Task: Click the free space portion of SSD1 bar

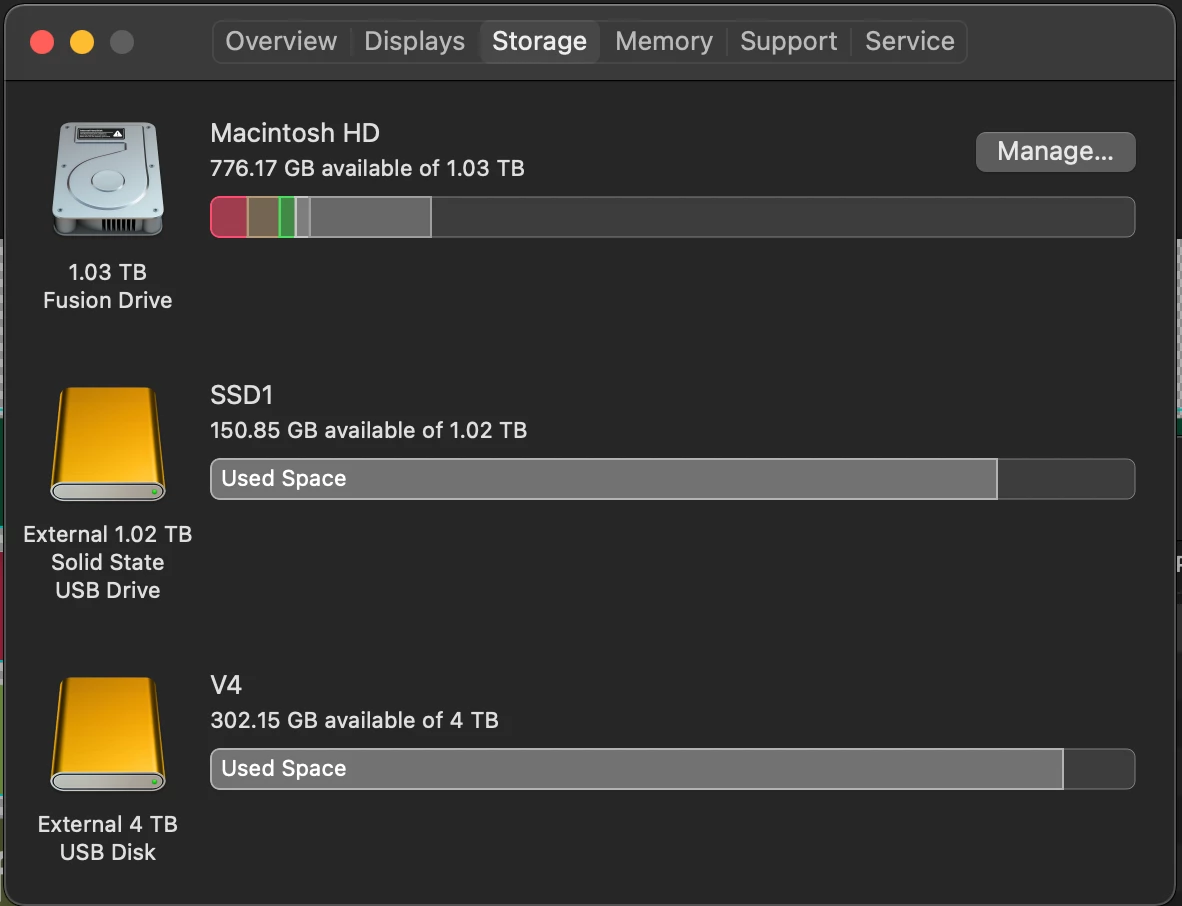Action: 1066,479
